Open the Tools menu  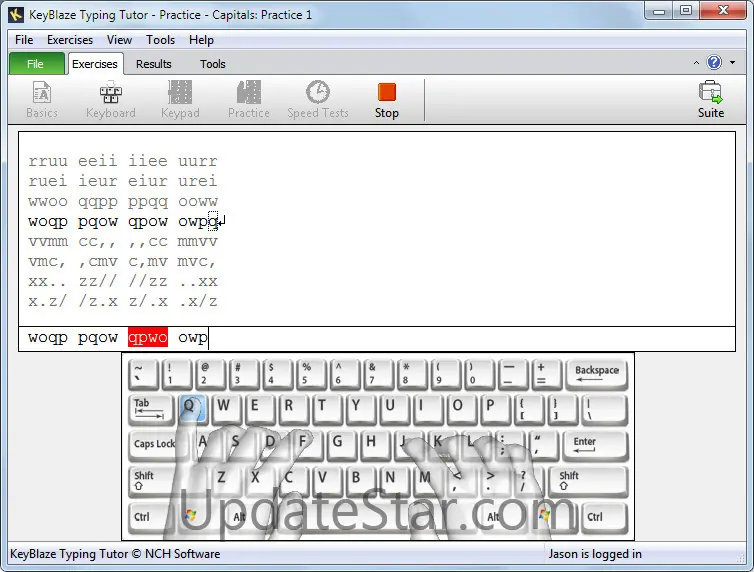[x=160, y=40]
